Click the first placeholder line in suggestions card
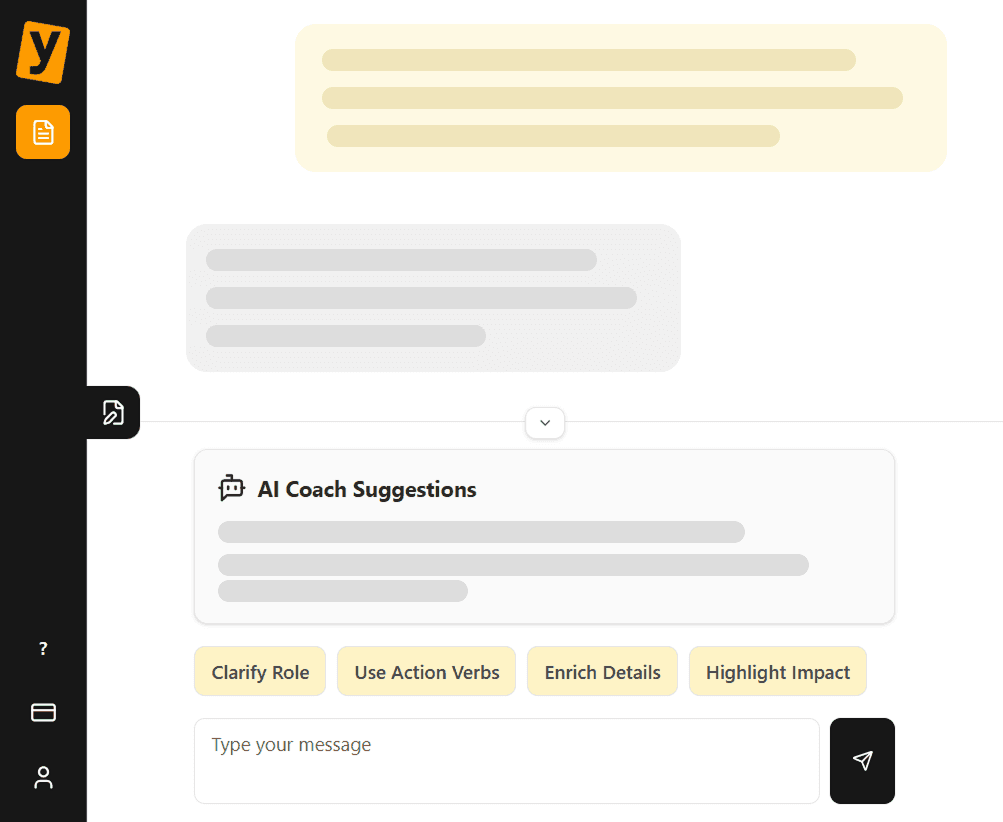1003x822 pixels. pyautogui.click(x=481, y=532)
